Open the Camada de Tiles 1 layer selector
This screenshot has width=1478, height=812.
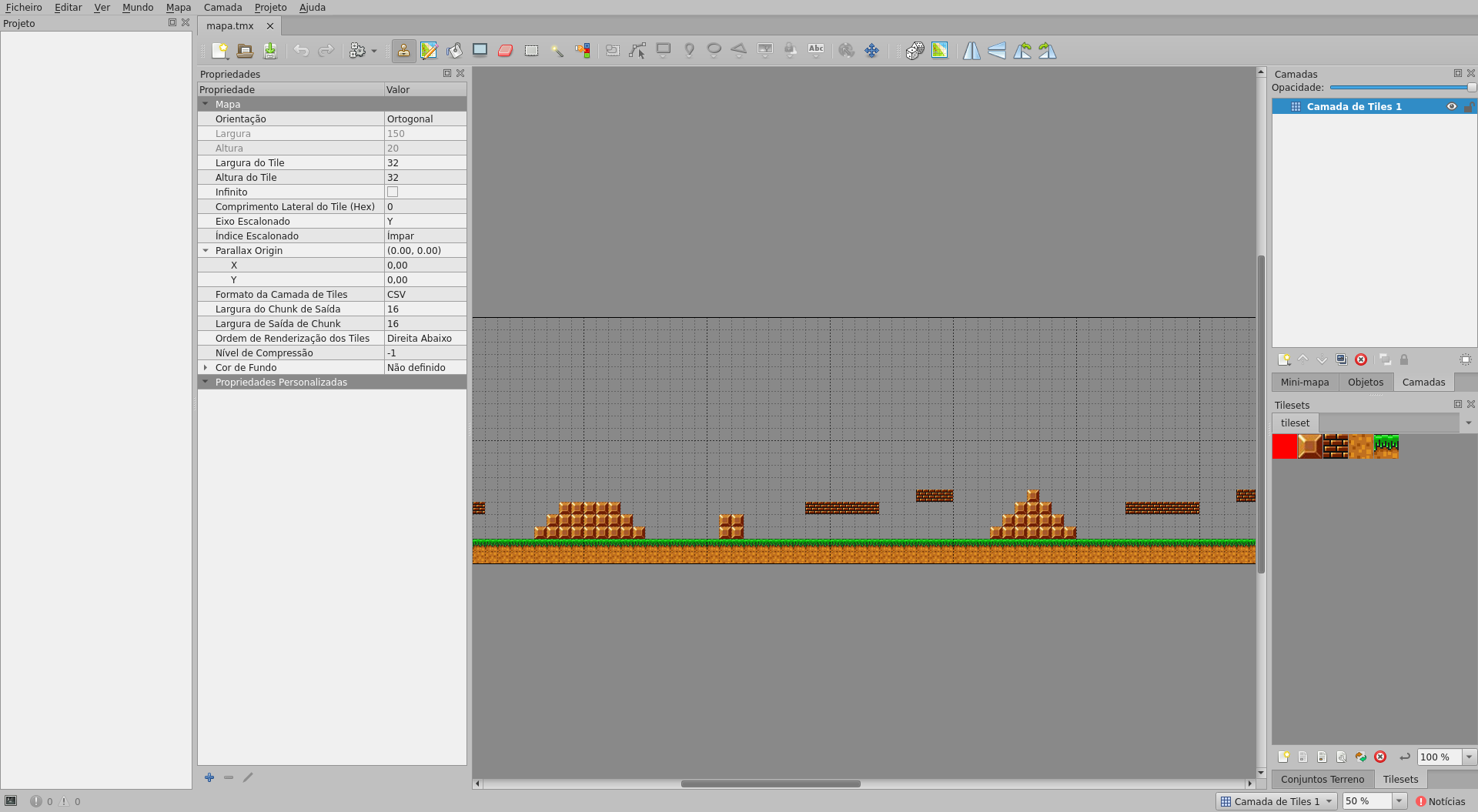coord(1276,801)
